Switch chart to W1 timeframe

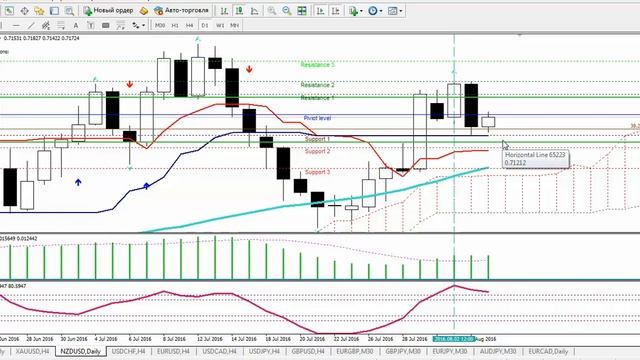220,25
